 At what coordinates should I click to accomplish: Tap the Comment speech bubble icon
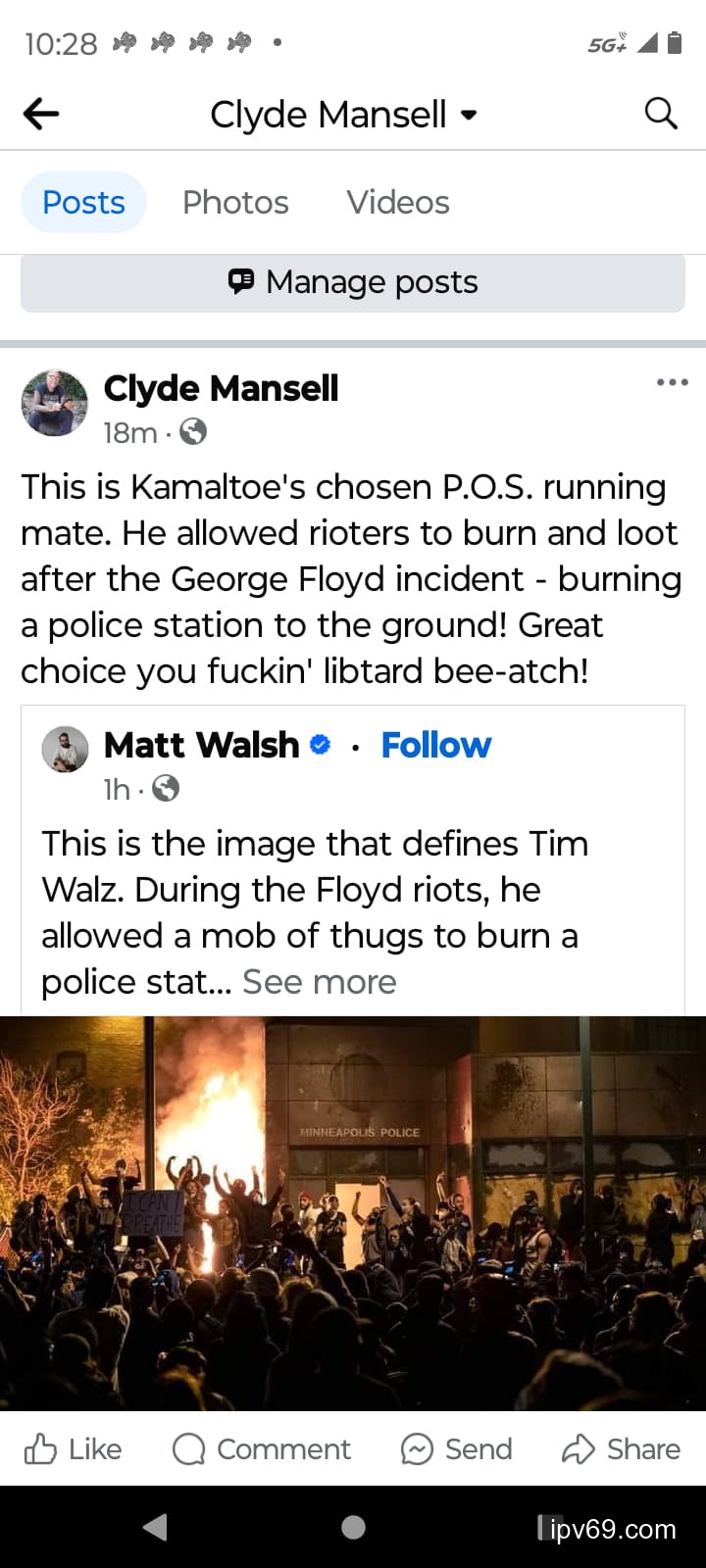(x=188, y=1448)
